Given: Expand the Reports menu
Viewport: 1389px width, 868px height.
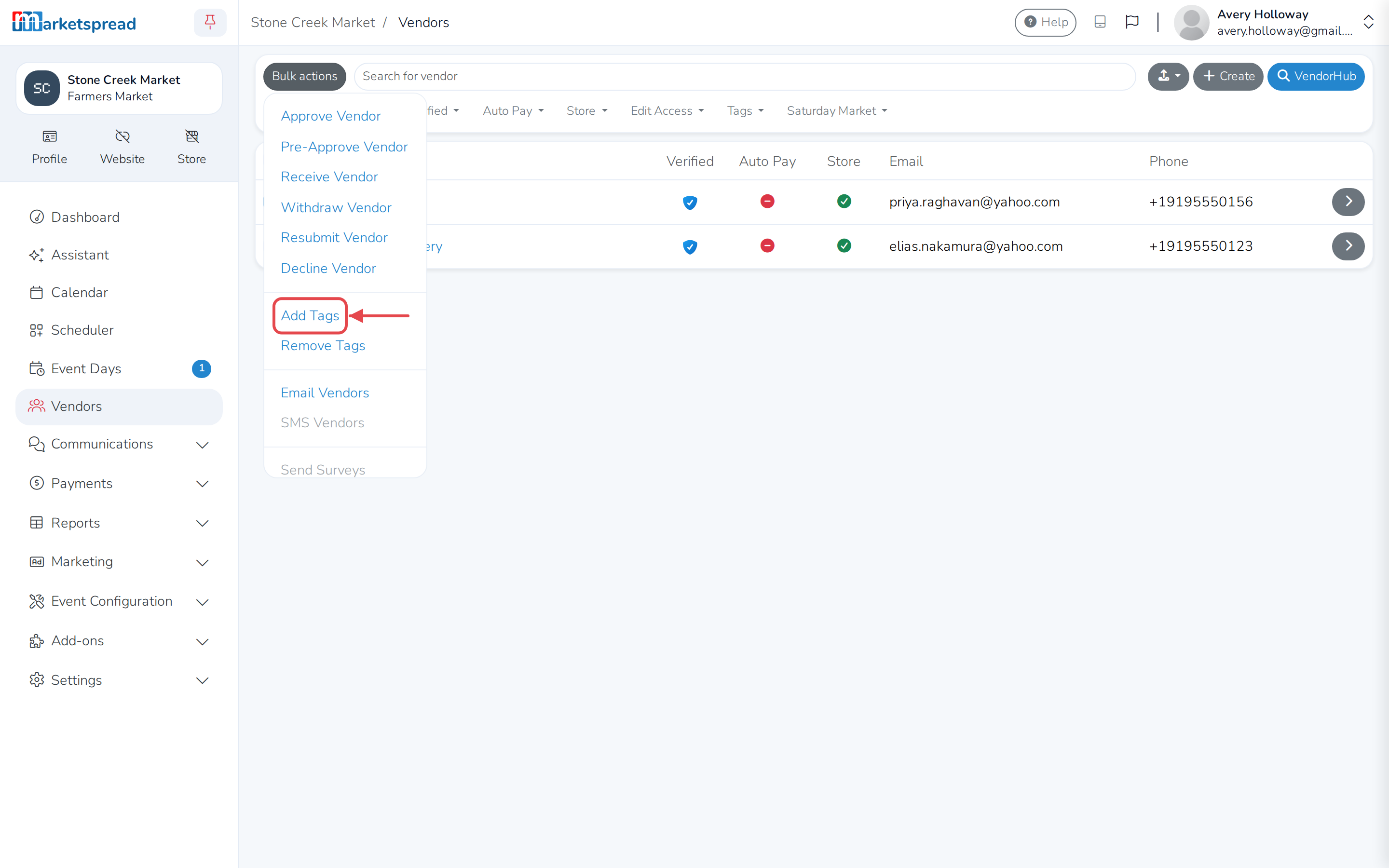Looking at the screenshot, I should [119, 523].
